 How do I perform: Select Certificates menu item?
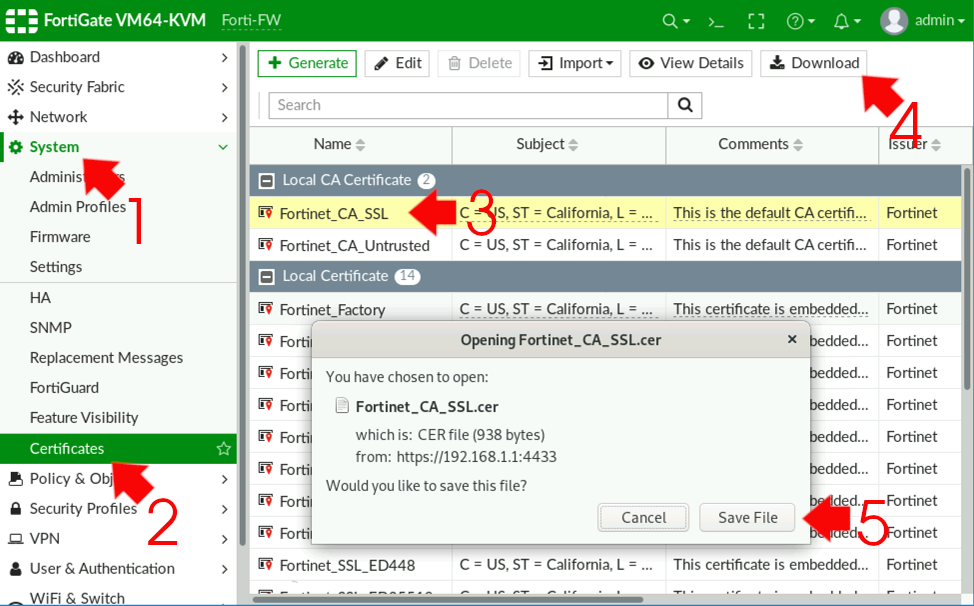coord(118,448)
